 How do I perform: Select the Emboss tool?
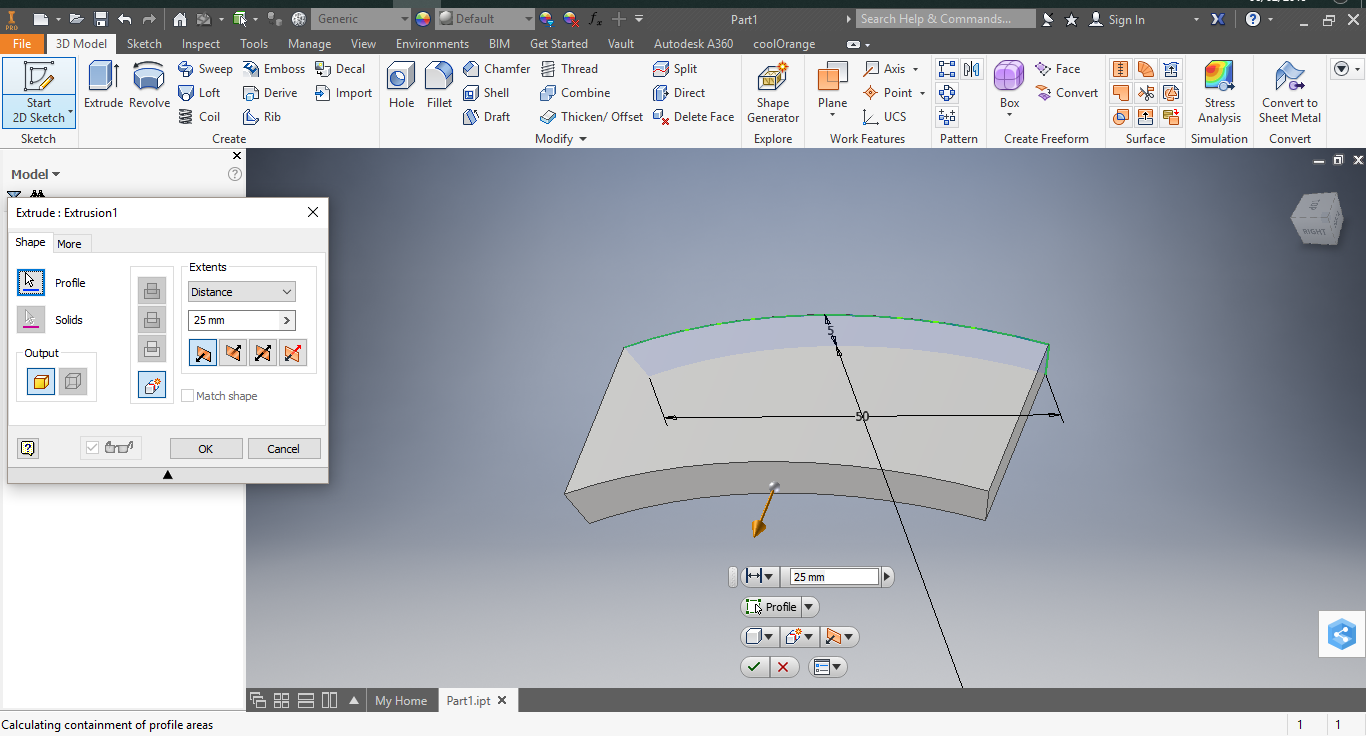273,69
